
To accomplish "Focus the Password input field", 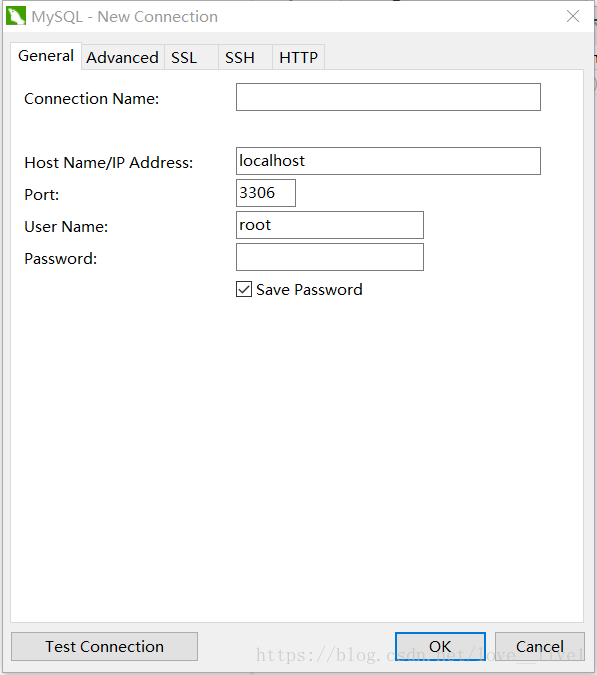I will pyautogui.click(x=330, y=257).
